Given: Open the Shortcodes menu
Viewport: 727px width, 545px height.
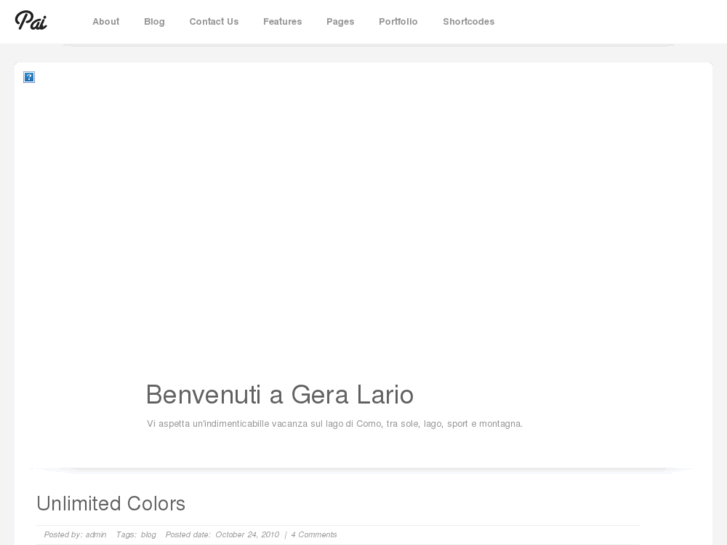Looking at the screenshot, I should pos(469,22).
